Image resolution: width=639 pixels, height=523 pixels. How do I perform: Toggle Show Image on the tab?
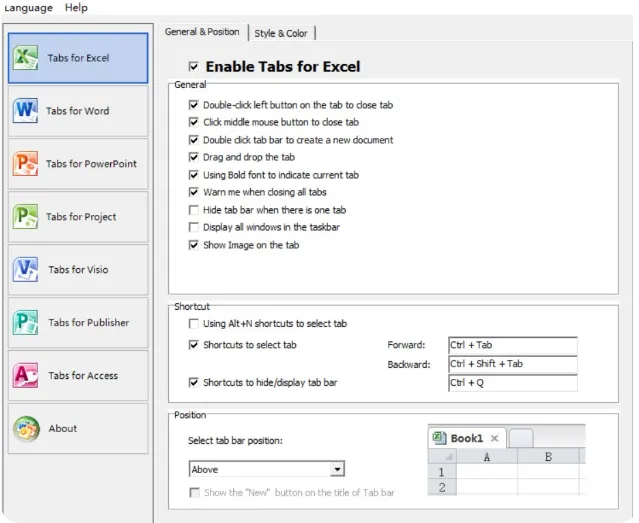coord(194,245)
